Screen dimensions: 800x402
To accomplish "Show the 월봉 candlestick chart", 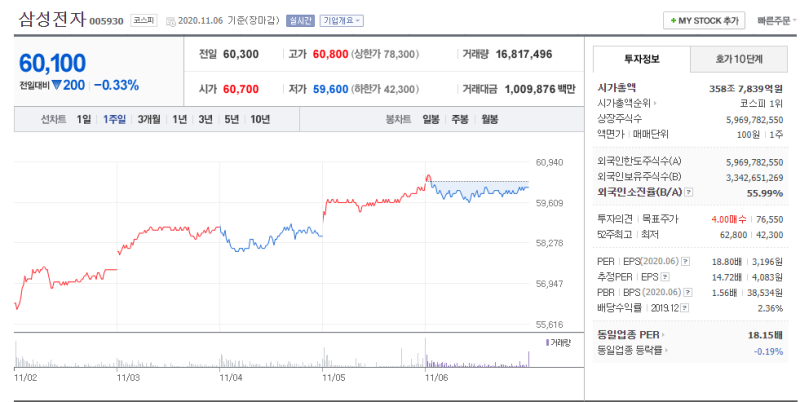I will tap(490, 119).
